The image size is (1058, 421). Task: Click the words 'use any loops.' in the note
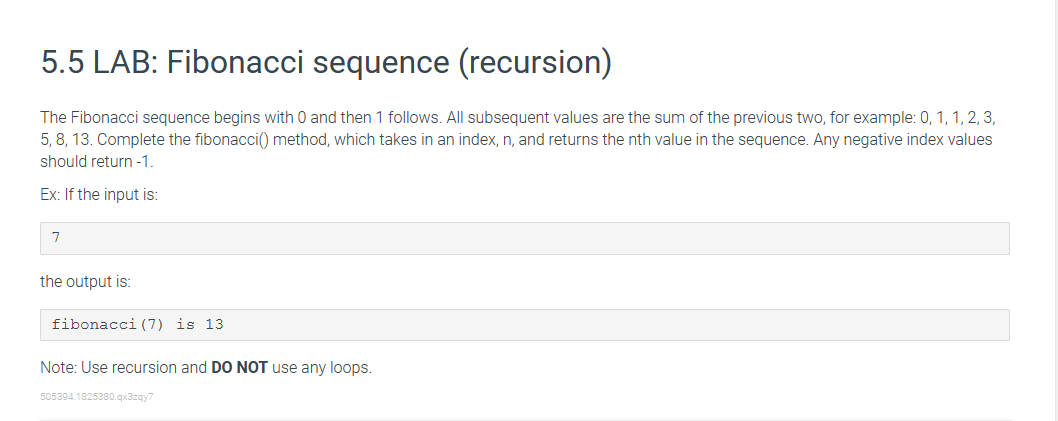[322, 368]
